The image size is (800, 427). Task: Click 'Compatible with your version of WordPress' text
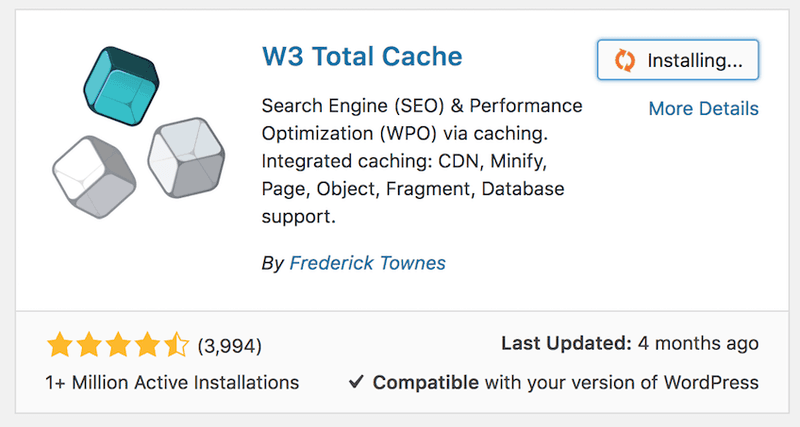click(x=565, y=382)
